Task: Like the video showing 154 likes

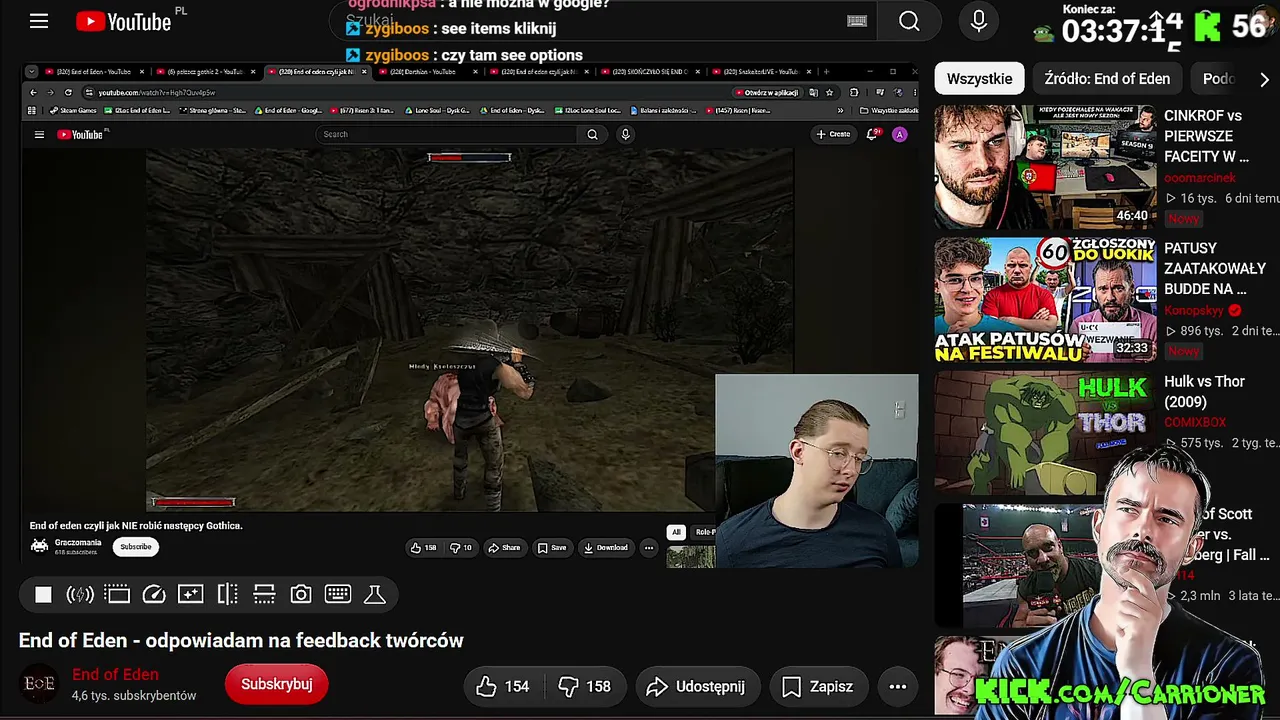Action: [x=504, y=686]
